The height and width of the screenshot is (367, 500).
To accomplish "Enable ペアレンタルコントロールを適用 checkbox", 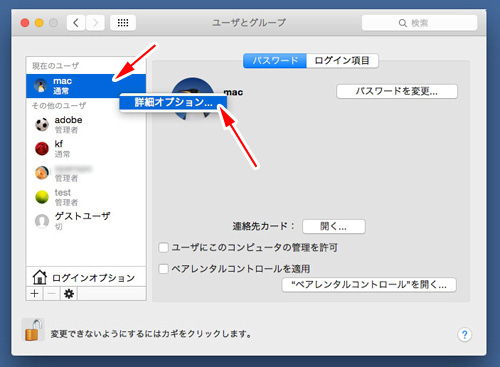I will click(x=163, y=269).
